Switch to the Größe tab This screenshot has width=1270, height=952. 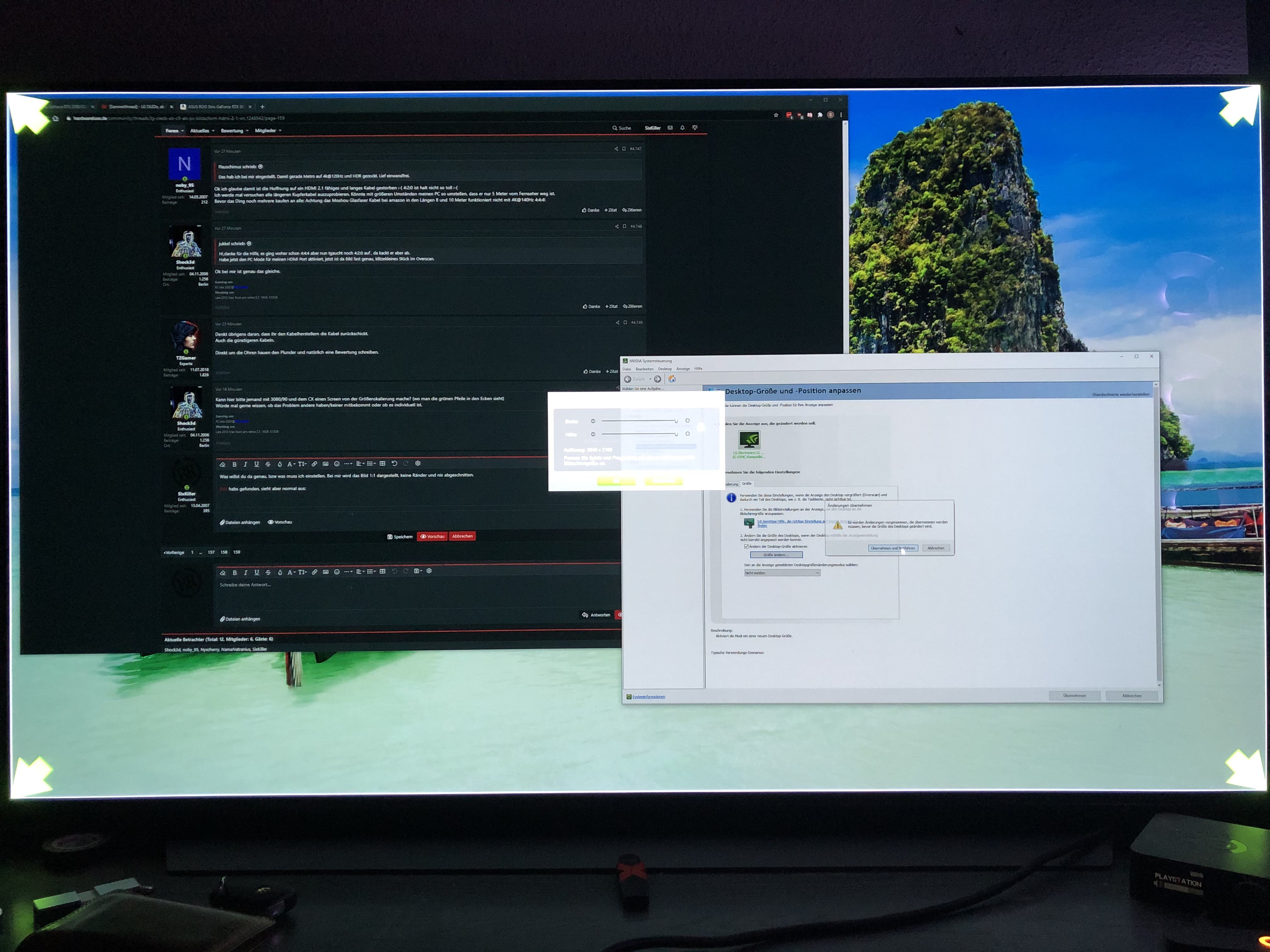[747, 484]
